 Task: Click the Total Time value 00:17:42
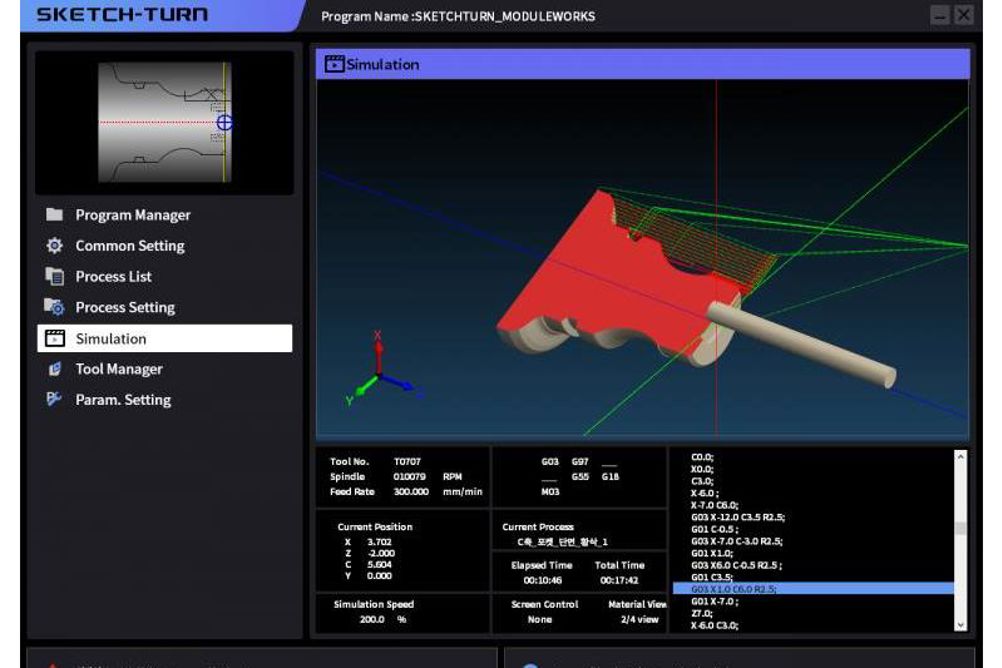(619, 580)
